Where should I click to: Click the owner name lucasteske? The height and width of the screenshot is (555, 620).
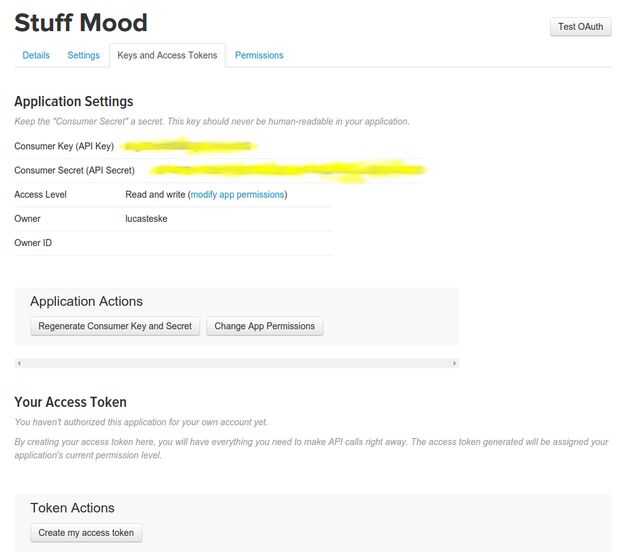tap(147, 218)
